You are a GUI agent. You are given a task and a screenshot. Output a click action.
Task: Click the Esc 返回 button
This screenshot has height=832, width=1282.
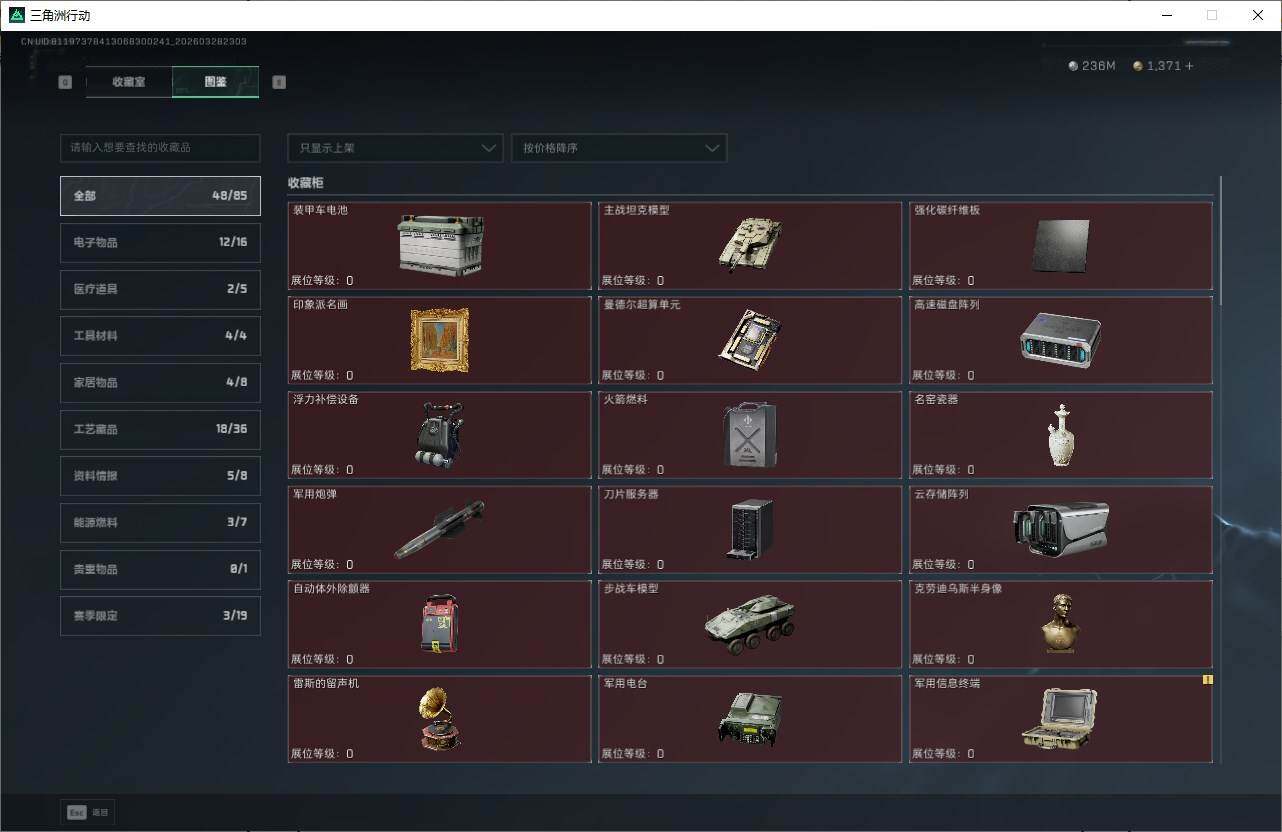pyautogui.click(x=88, y=812)
